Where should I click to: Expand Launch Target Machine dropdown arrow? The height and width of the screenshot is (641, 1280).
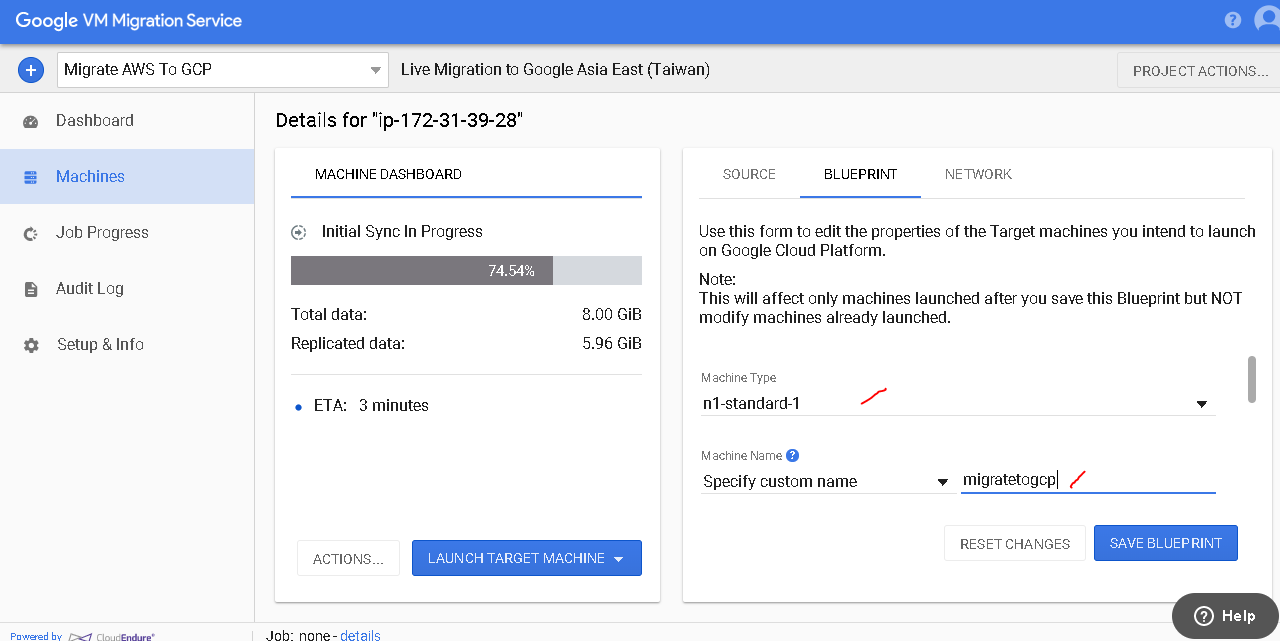click(619, 559)
